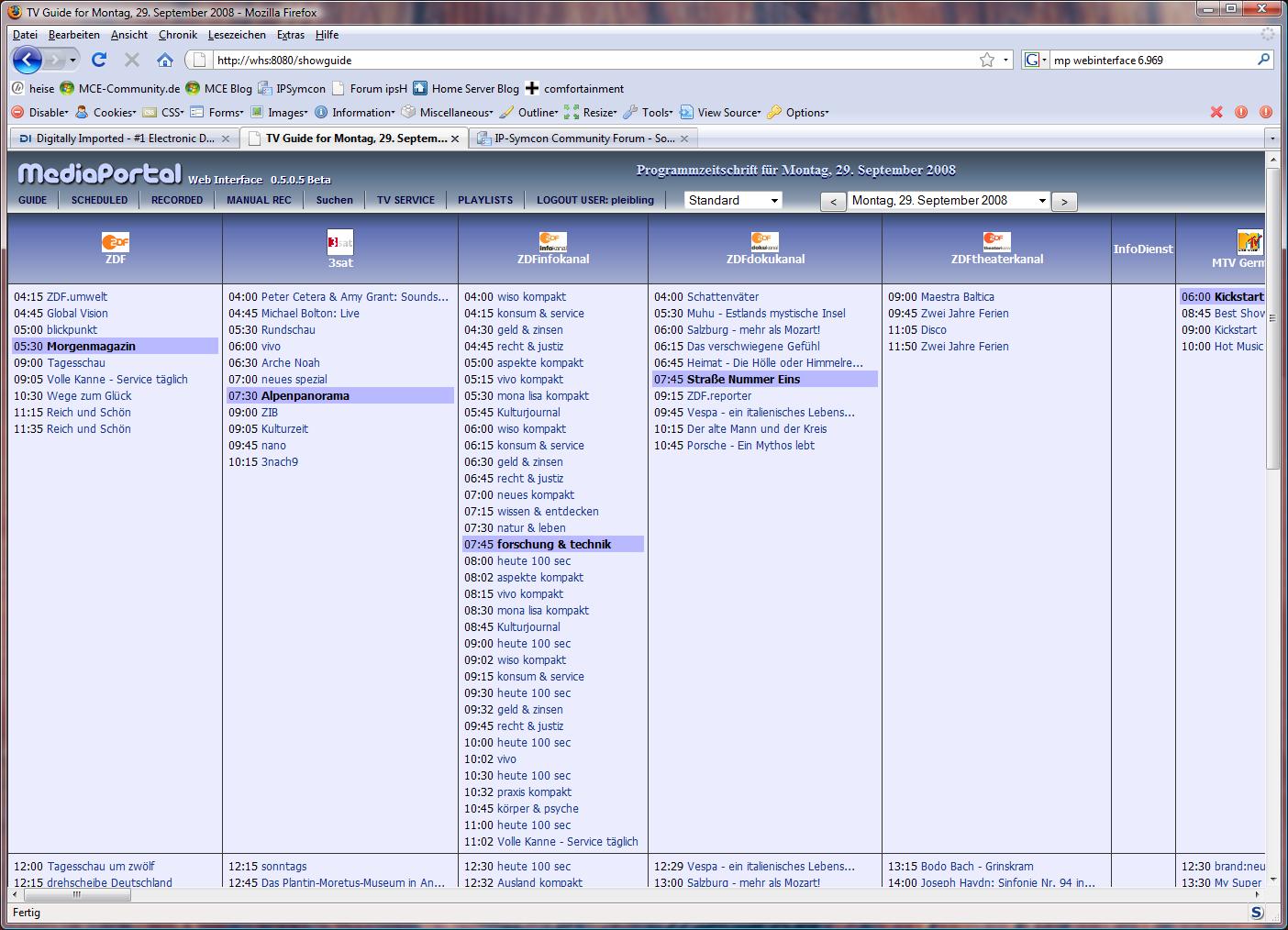Viewport: 1288px width, 930px height.
Task: Open the Images developer menu
Action: click(278, 112)
